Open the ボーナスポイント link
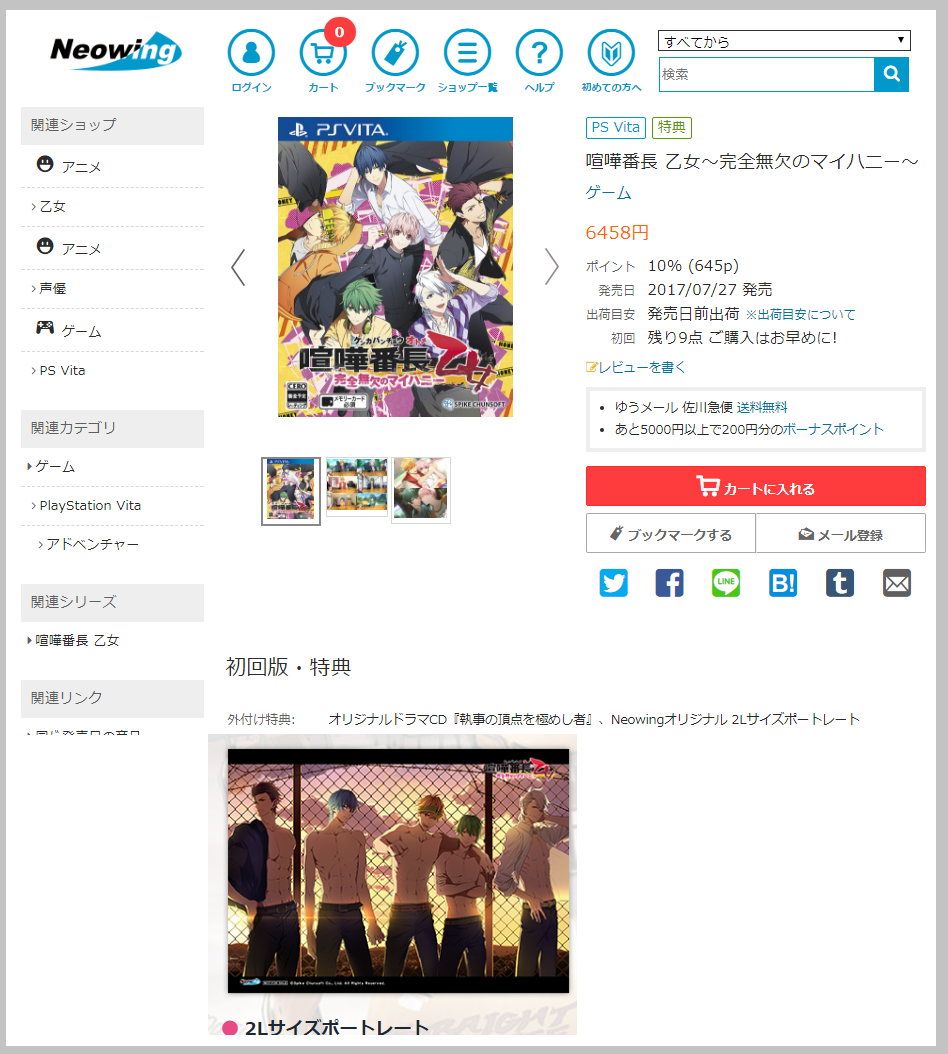Screen dimensions: 948x1054 click(x=833, y=430)
